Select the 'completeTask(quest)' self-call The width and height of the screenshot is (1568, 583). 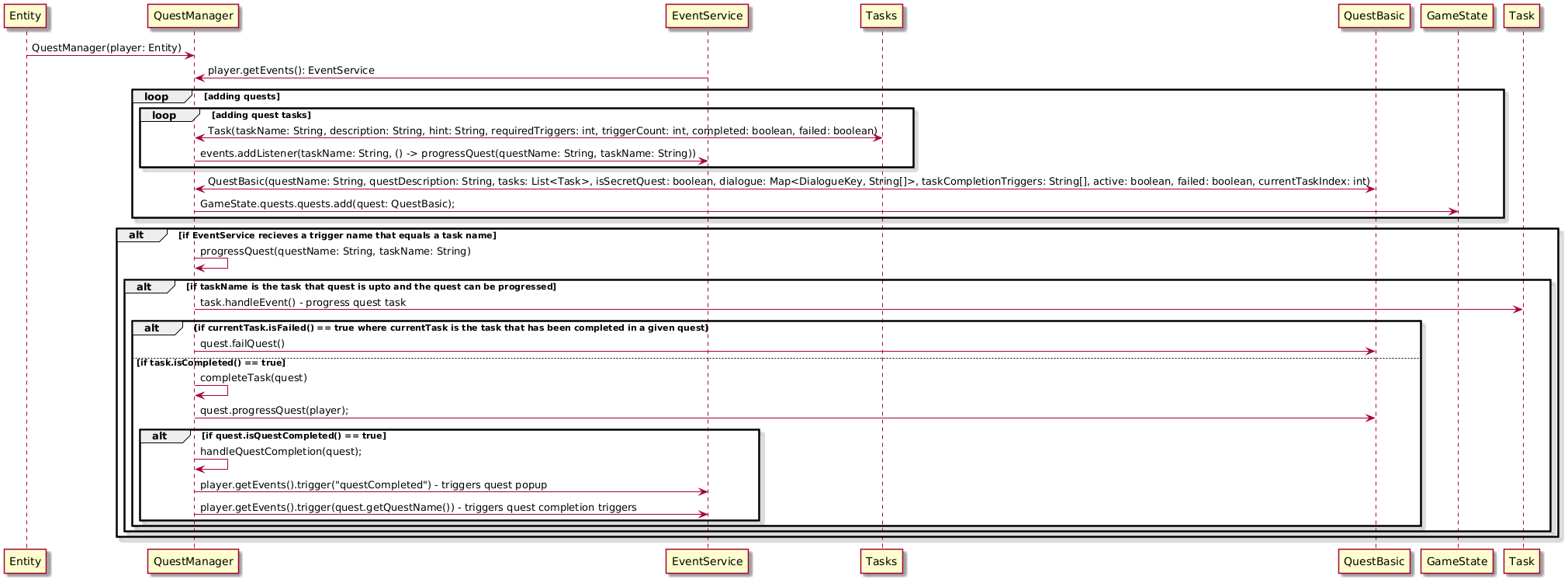(x=254, y=378)
